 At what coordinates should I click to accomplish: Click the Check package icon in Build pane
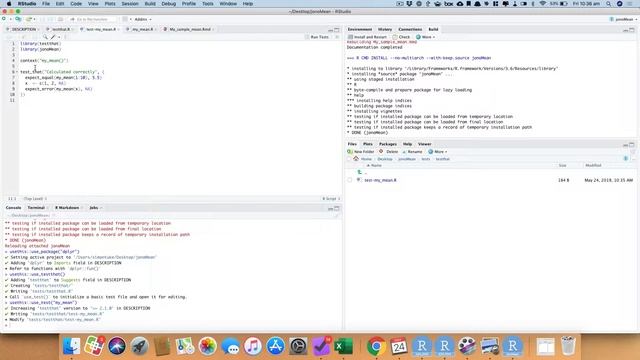point(395,37)
